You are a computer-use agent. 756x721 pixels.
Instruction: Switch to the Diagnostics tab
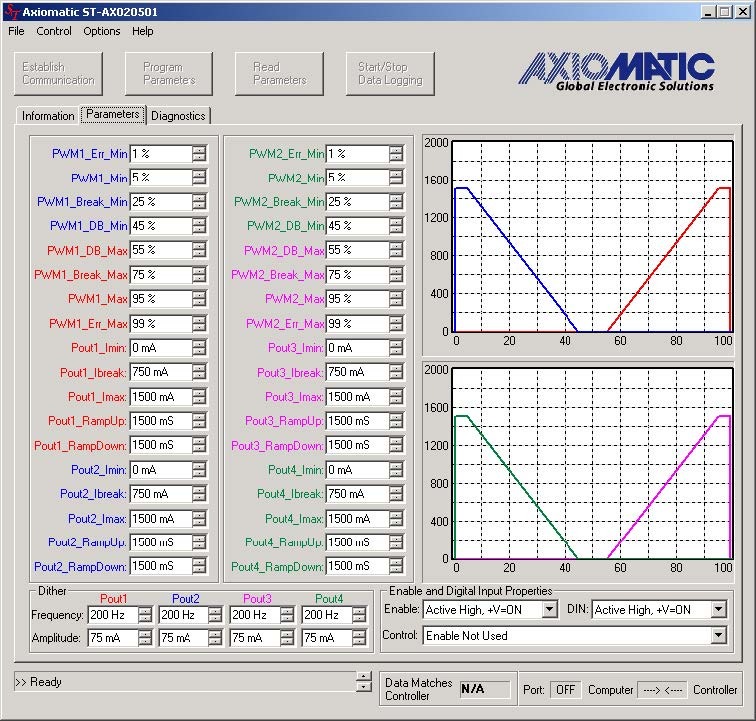[178, 116]
